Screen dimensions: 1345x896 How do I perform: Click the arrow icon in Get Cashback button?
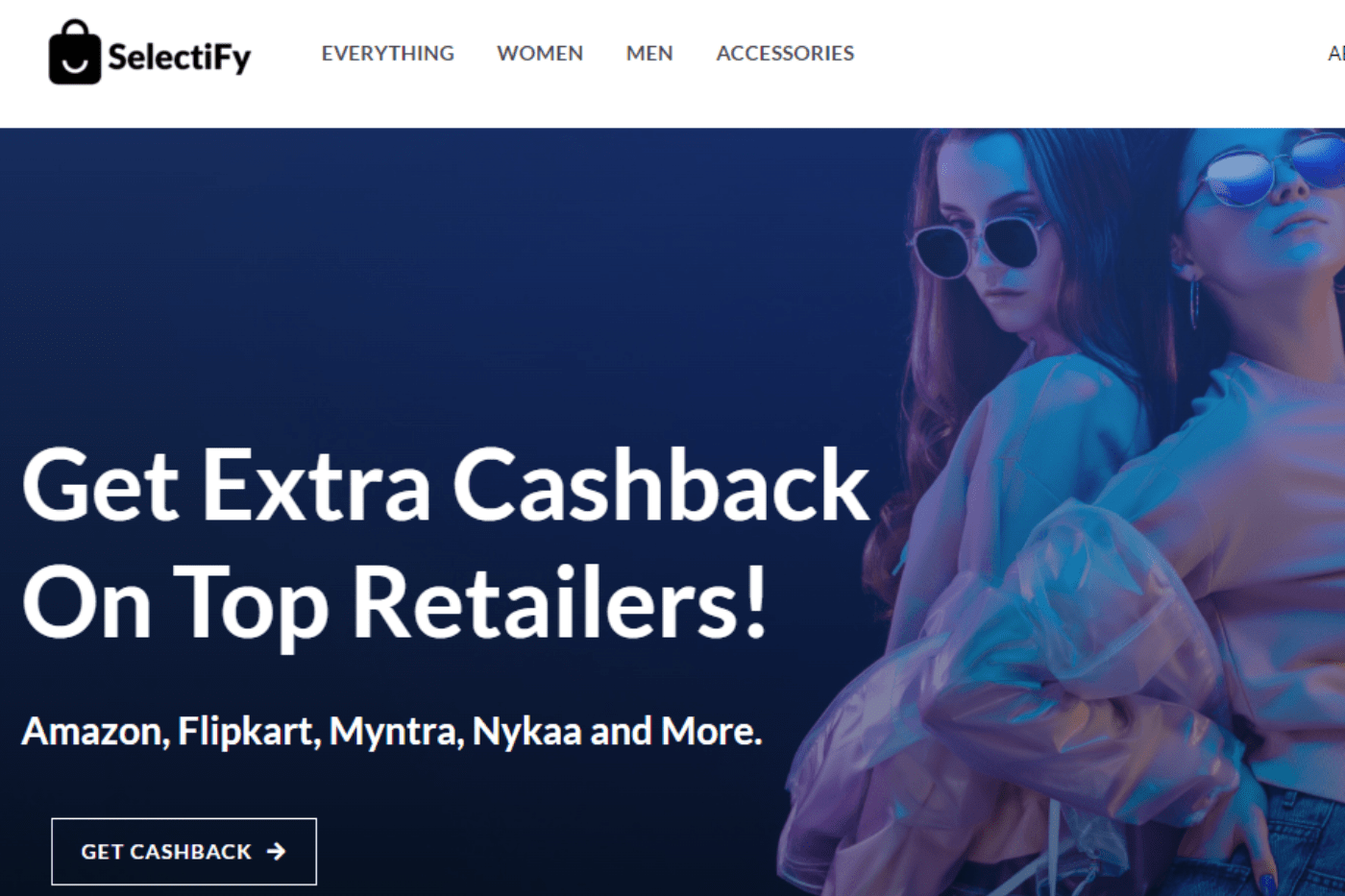[277, 851]
